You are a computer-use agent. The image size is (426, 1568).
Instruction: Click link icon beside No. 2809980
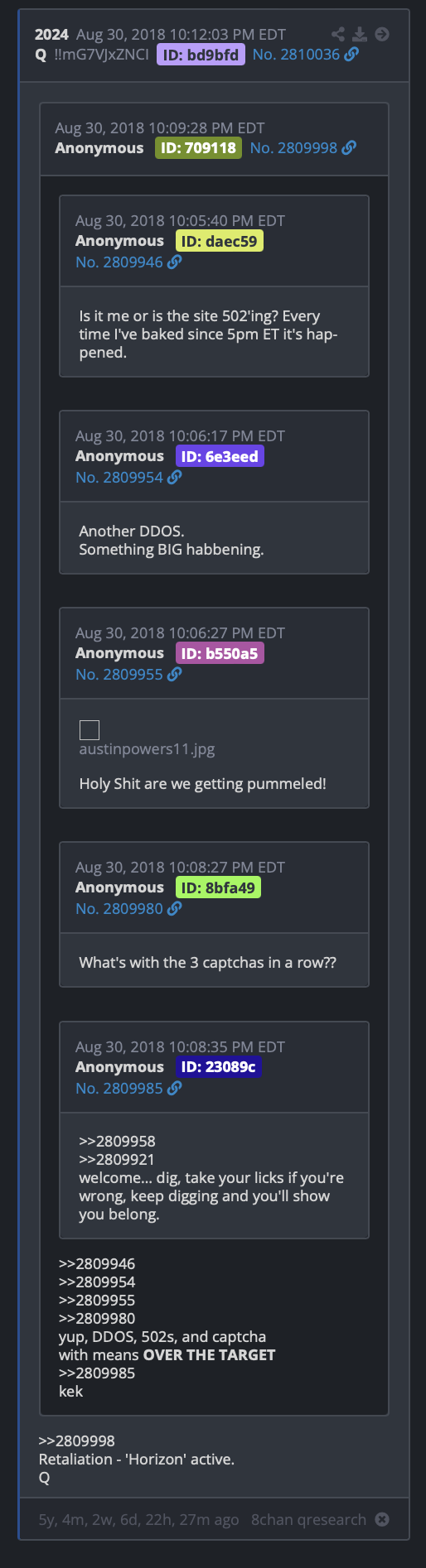[174, 908]
